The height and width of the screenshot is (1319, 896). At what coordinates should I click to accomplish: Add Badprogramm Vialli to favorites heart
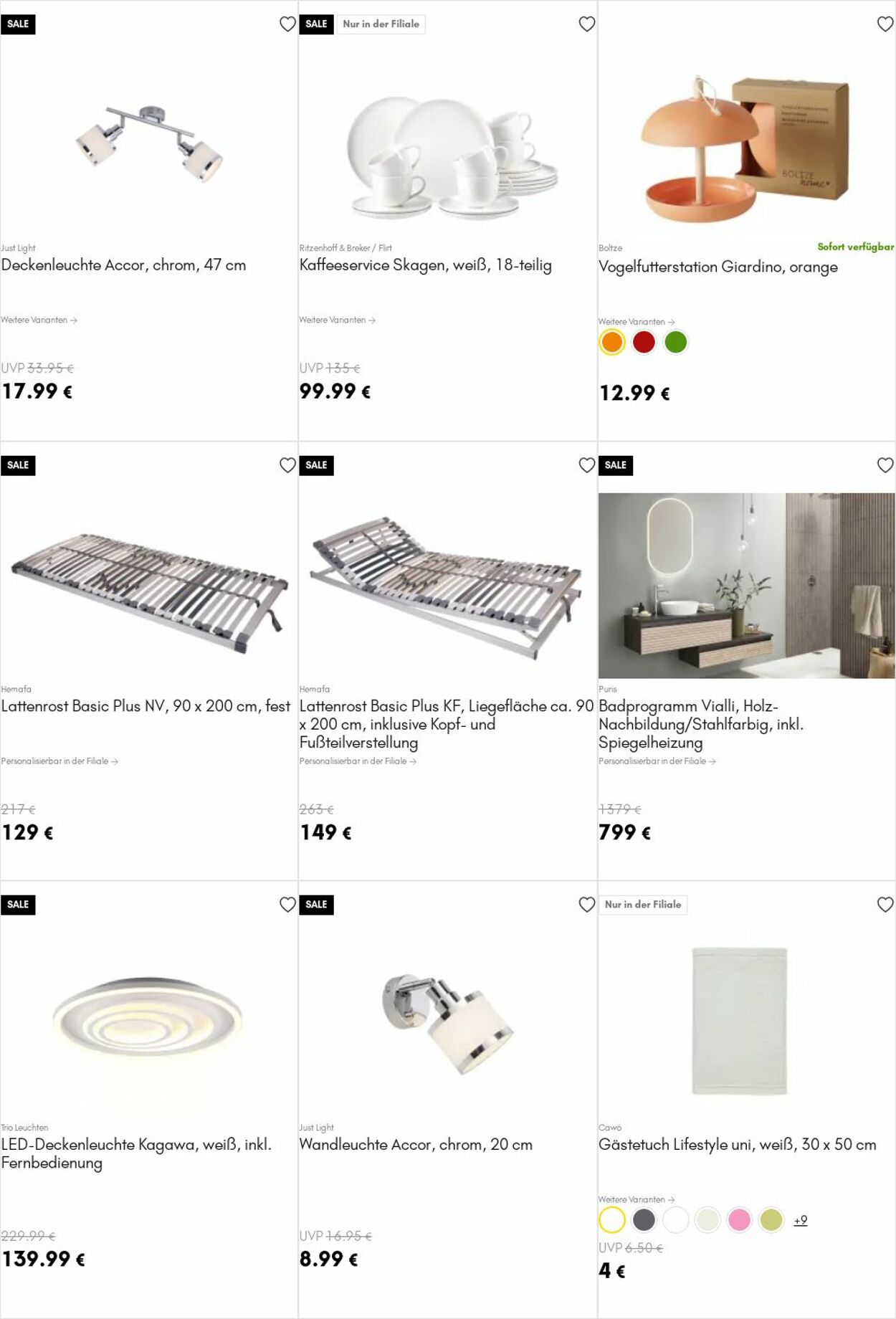pyautogui.click(x=885, y=465)
